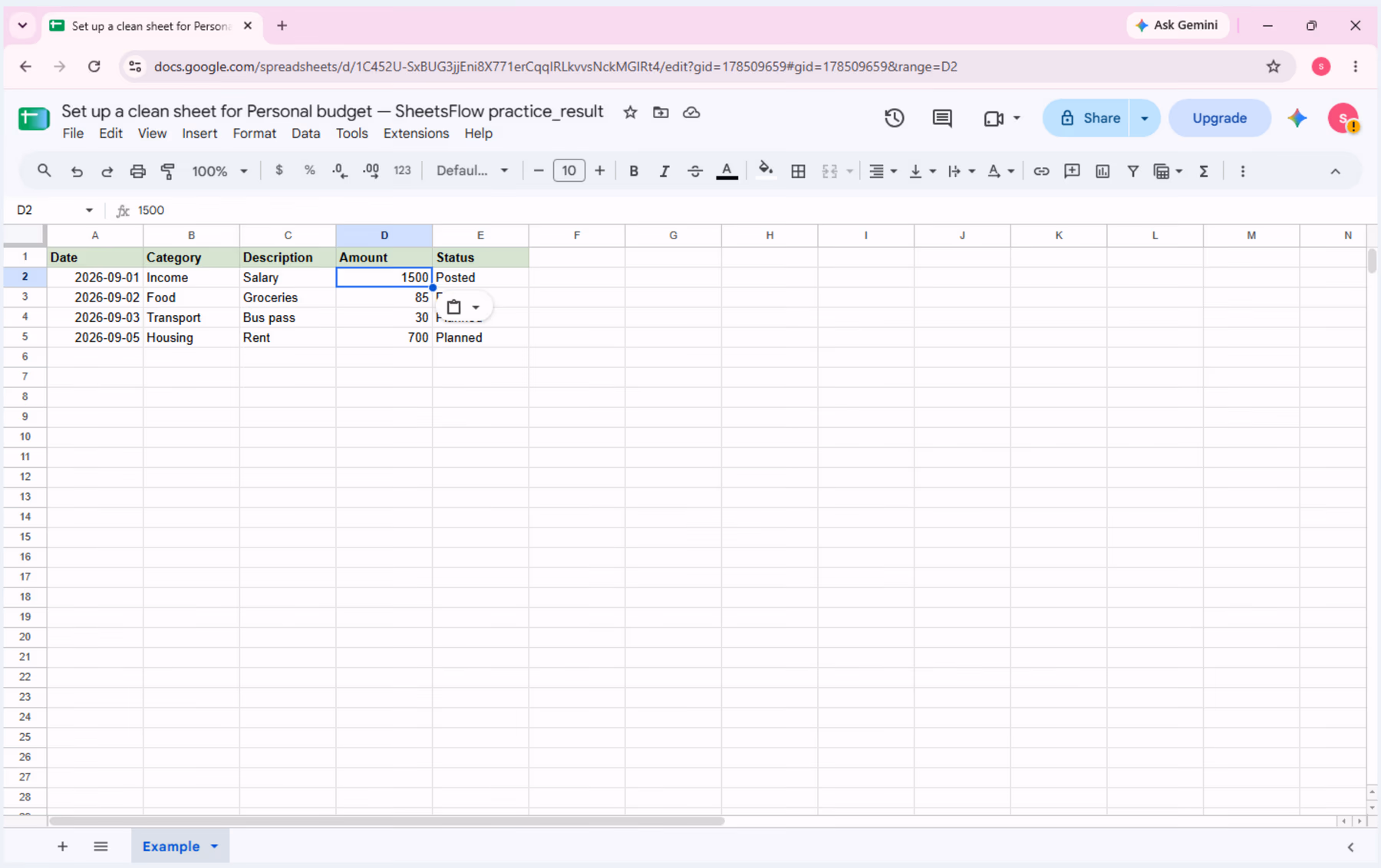This screenshot has width=1381, height=868.
Task: Open the borders tool
Action: [798, 171]
